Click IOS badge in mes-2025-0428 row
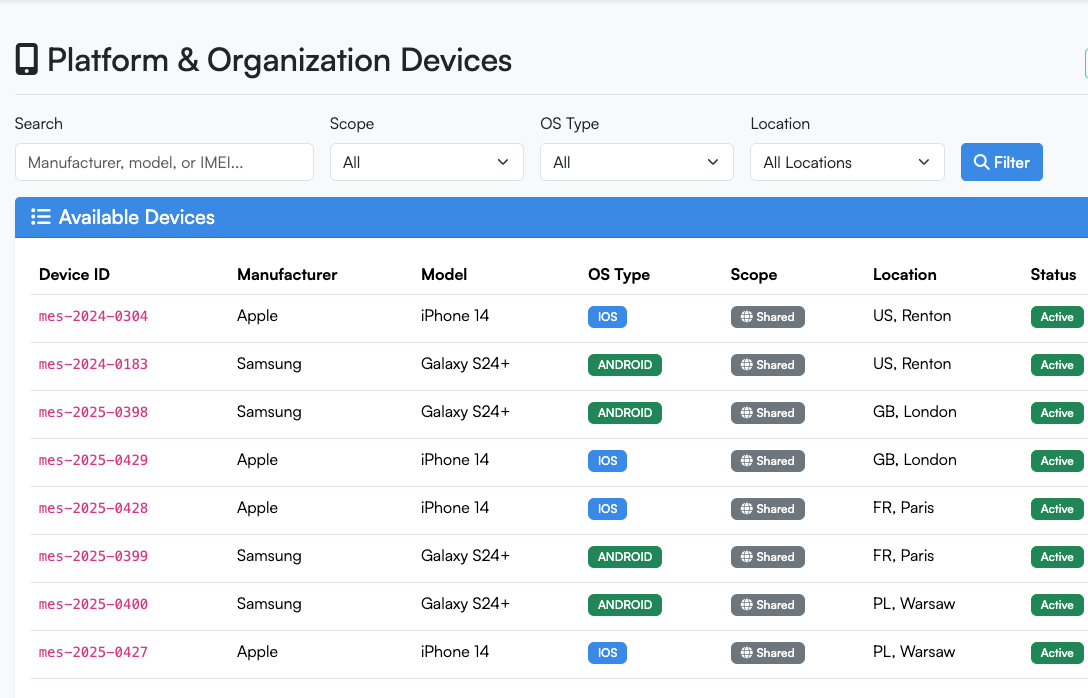 (607, 509)
